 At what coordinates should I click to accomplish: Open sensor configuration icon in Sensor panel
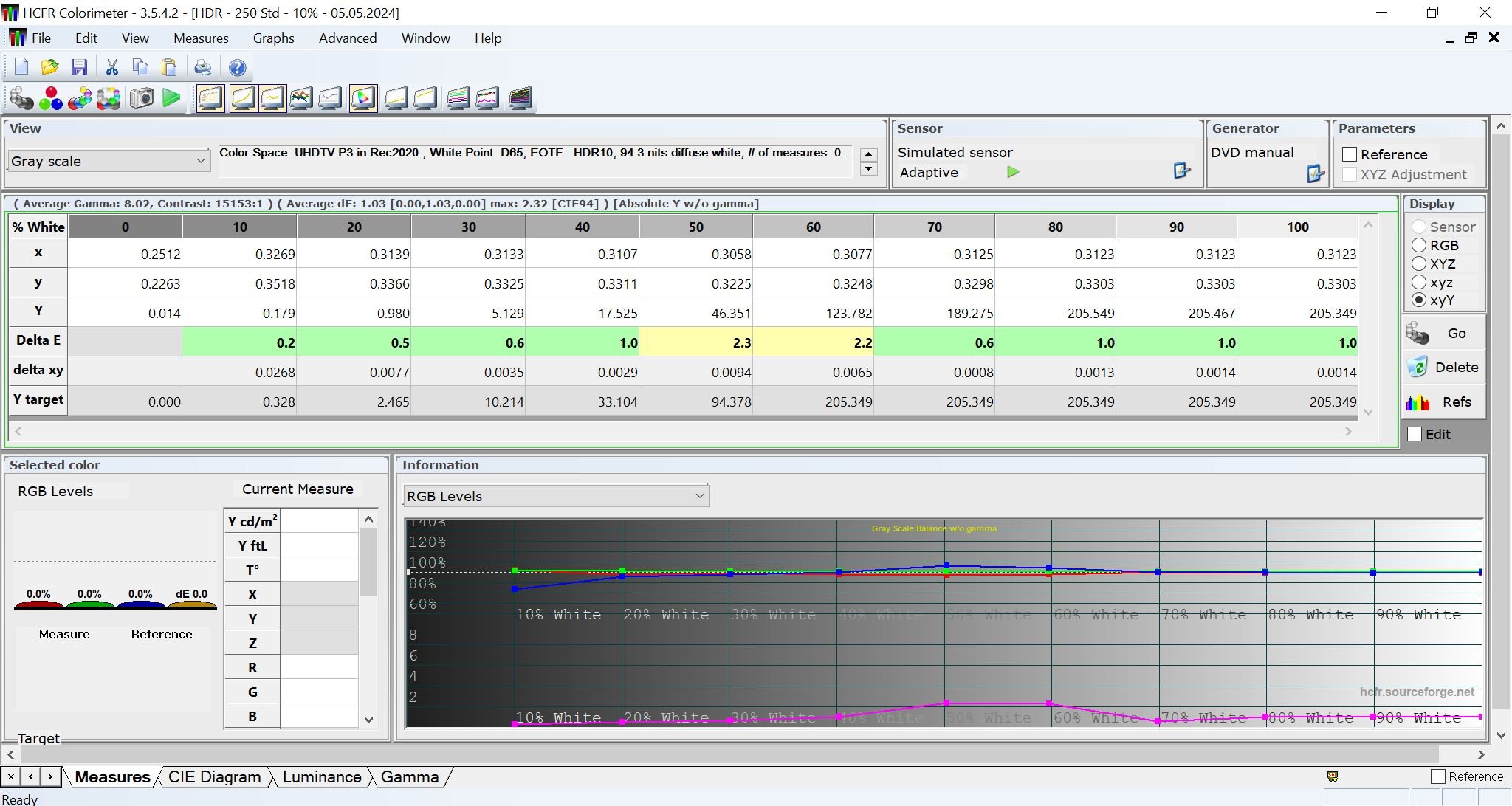[x=1181, y=171]
